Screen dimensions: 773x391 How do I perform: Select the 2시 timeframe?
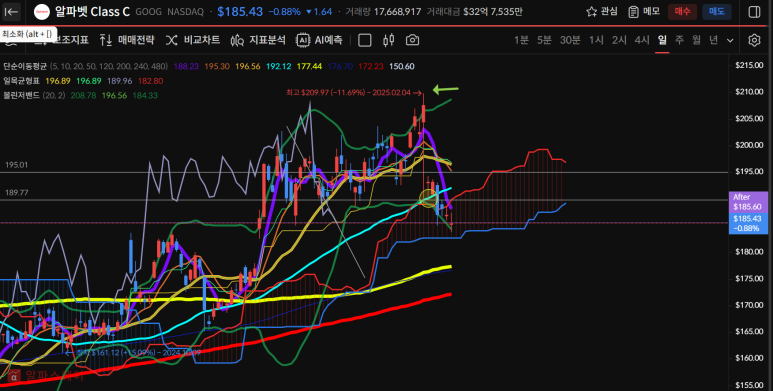[x=619, y=40]
